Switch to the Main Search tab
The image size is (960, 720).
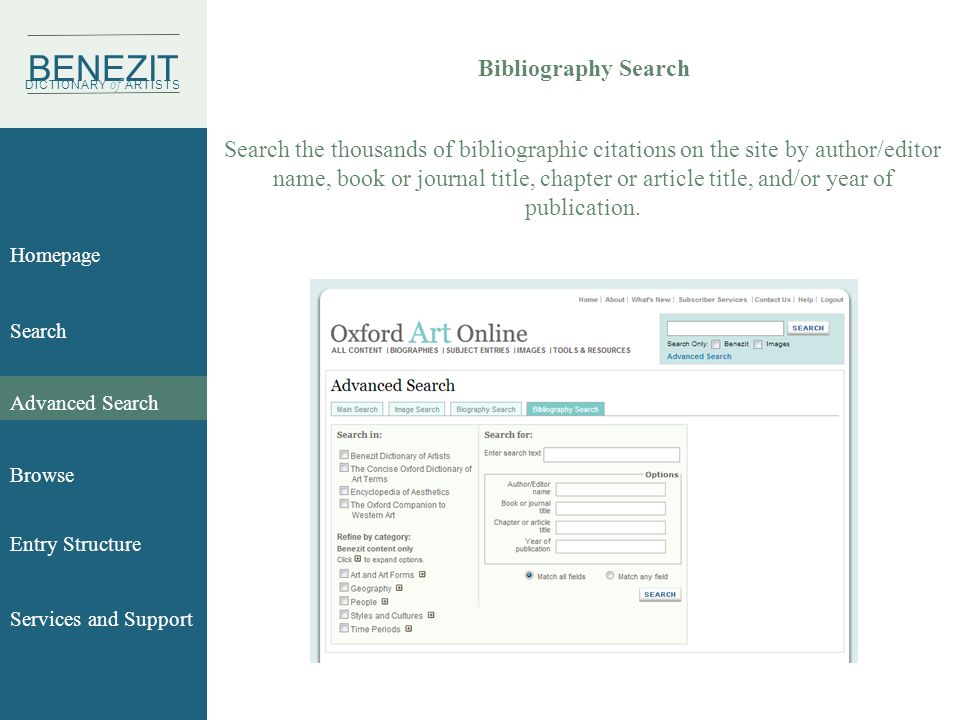click(357, 409)
